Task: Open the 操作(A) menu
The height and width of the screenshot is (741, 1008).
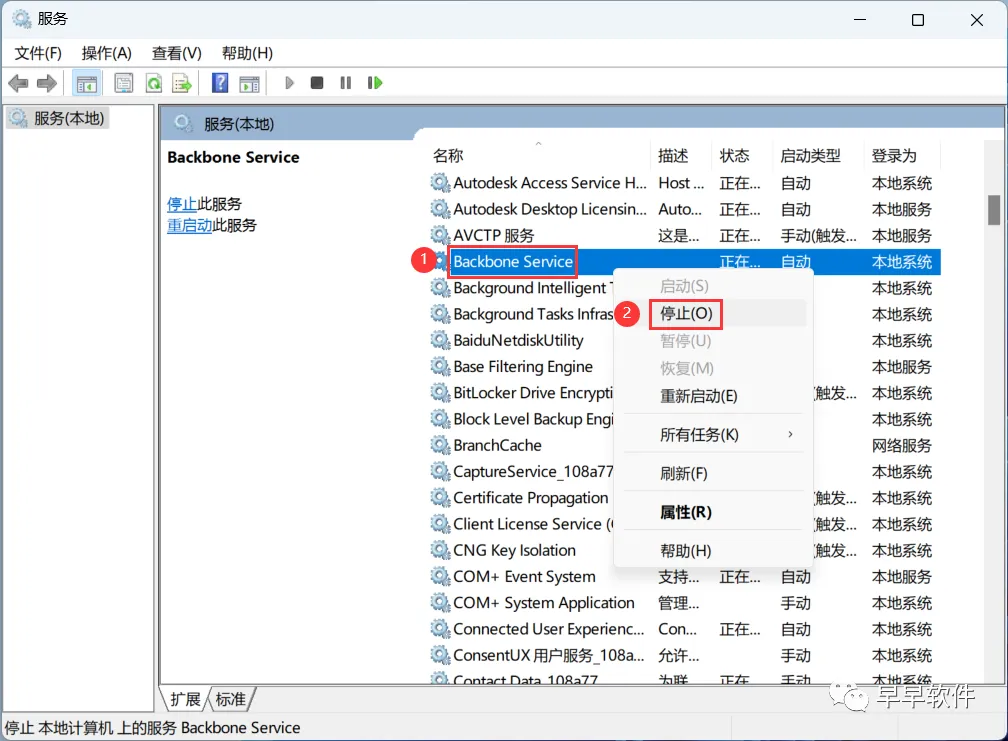Action: click(x=107, y=53)
